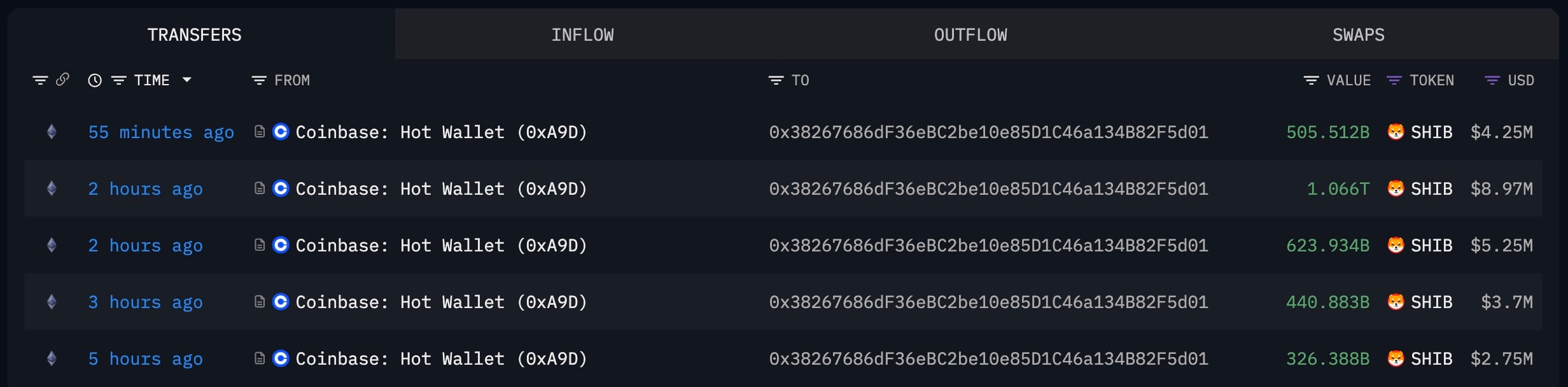Switch to the INFLOW tab
This screenshot has width=1568, height=387.
[582, 35]
